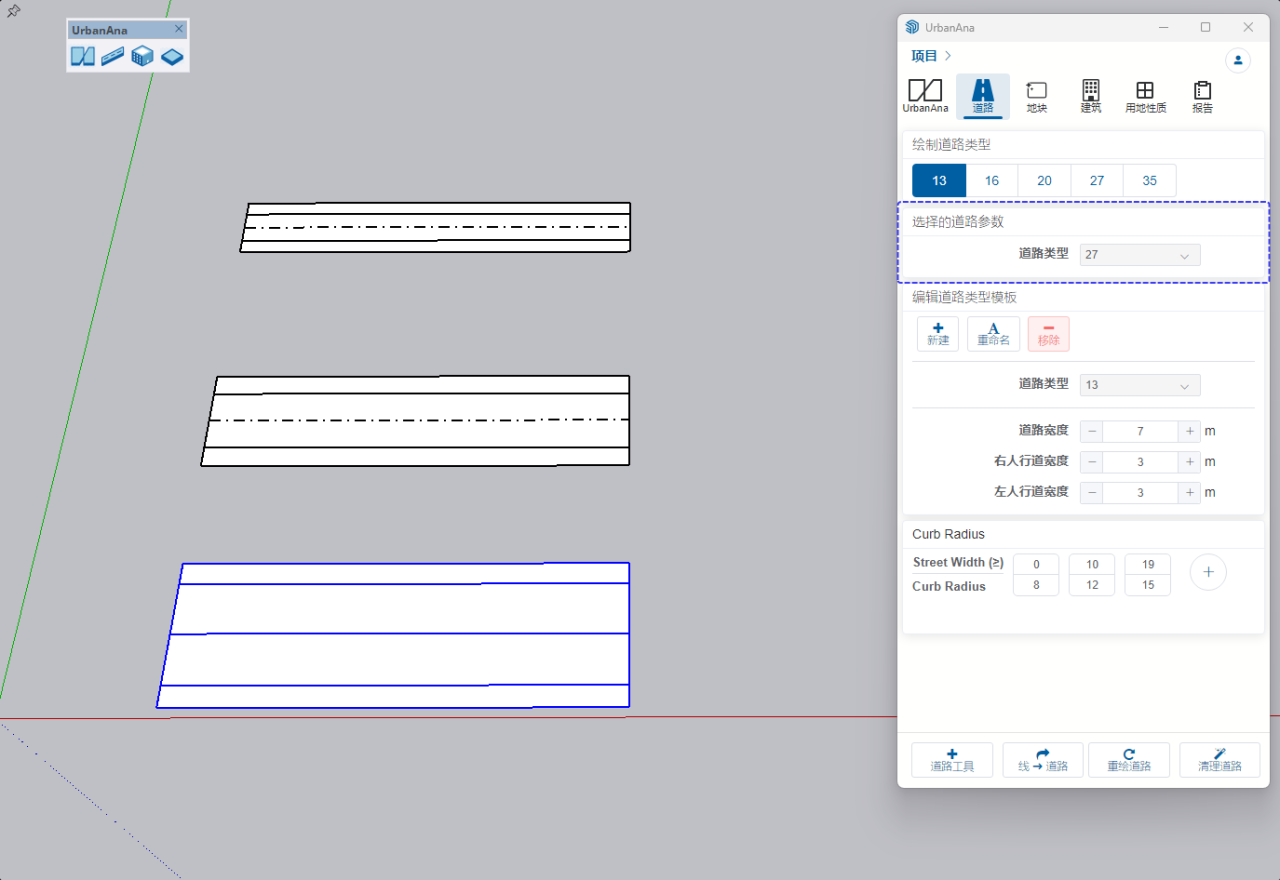Viewport: 1280px width, 880px height.
Task: Increase 道路宽度 road width with plus
Action: (1189, 432)
